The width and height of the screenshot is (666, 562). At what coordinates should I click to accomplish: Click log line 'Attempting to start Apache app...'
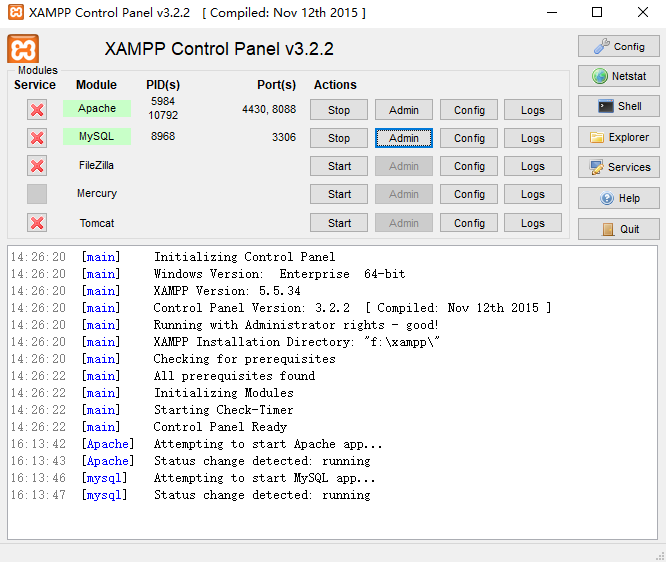268,444
